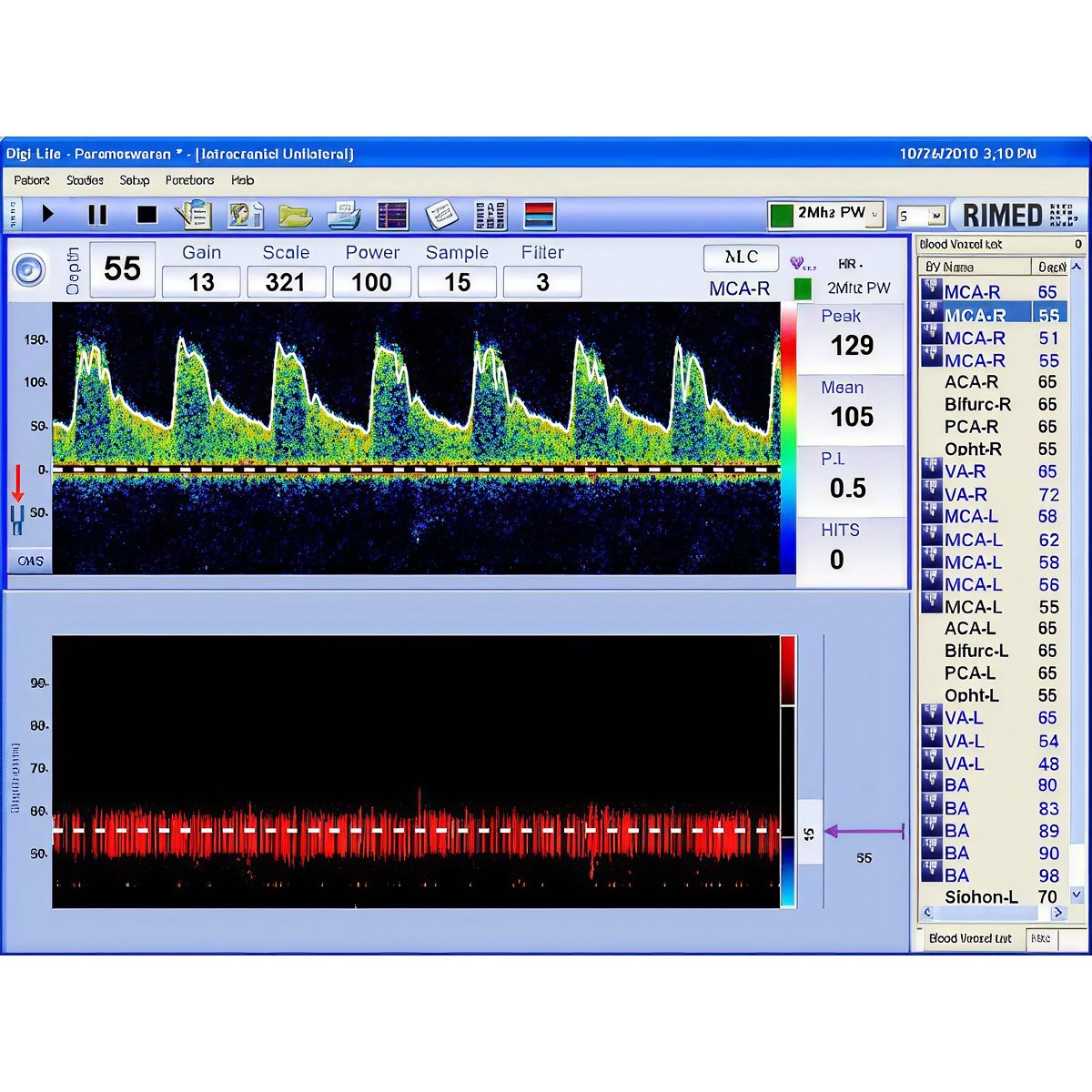Click the MC button above MCA-R
Image resolution: width=1092 pixels, height=1092 pixels.
[x=741, y=258]
